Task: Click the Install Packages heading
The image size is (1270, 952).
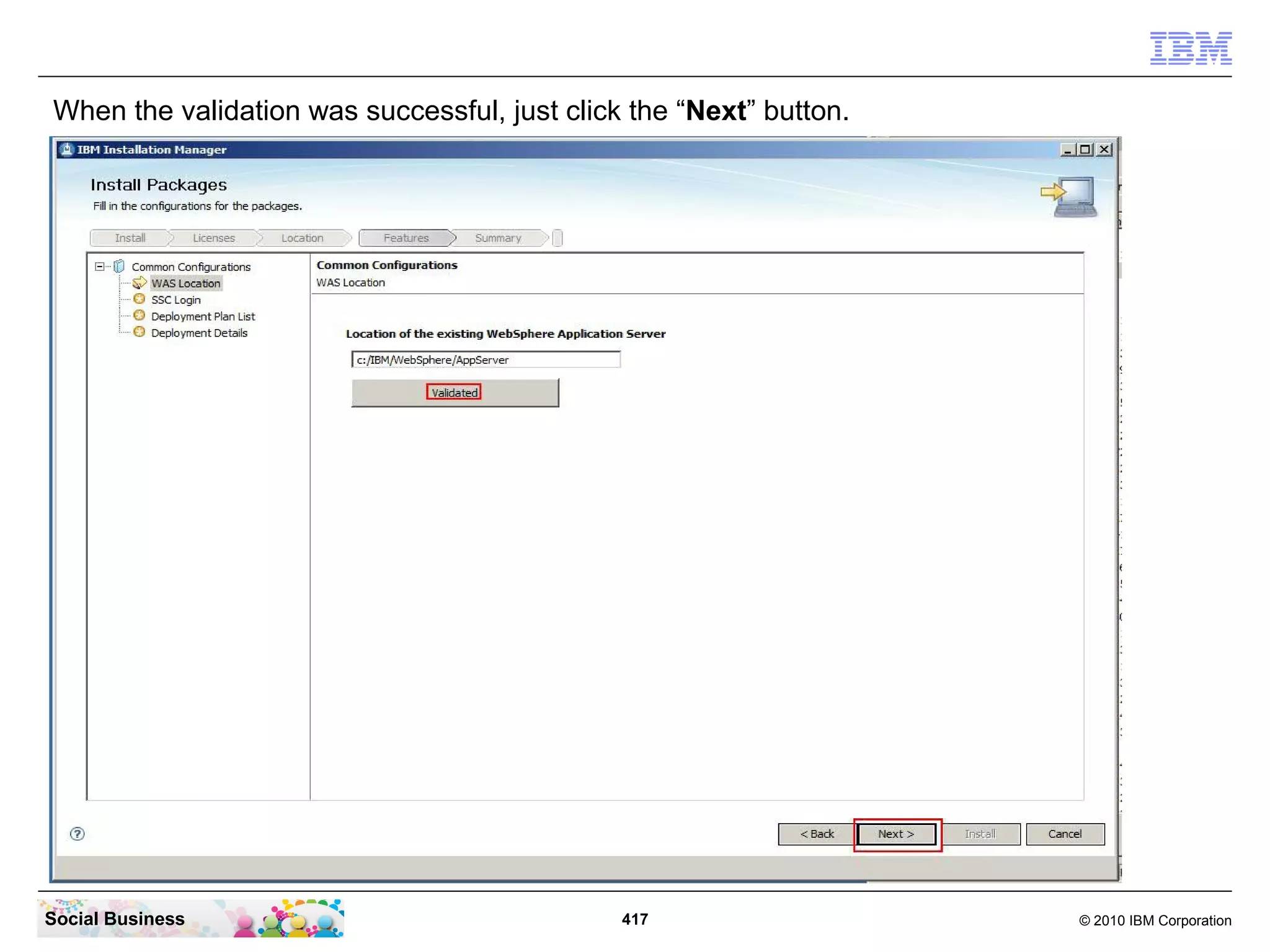Action: click(x=159, y=185)
